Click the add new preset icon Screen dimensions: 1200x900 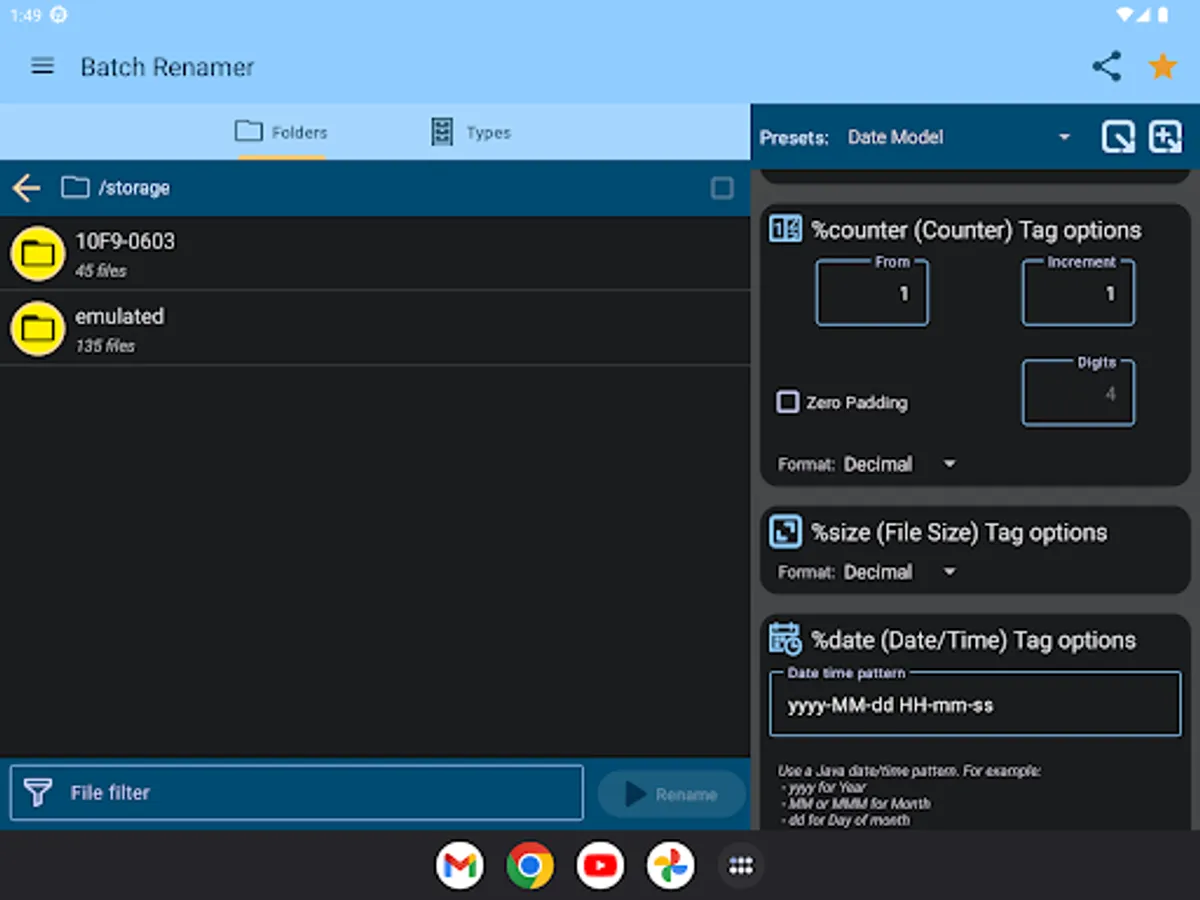[1165, 137]
